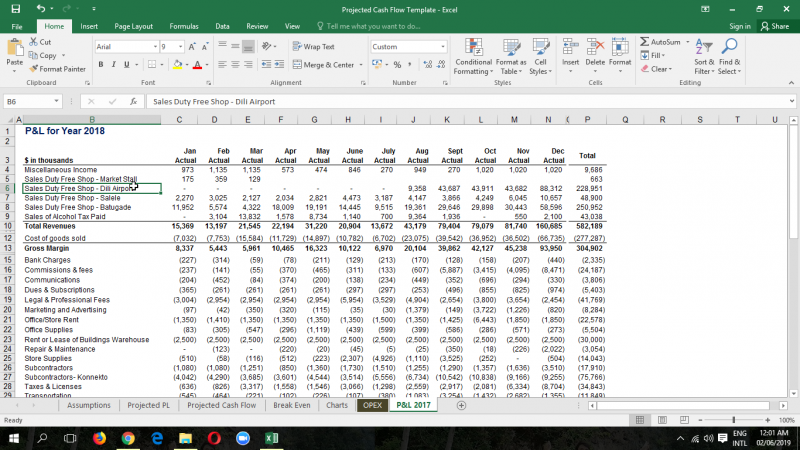Click the Format Painter icon
Viewport: 800px width, 450px height.
point(35,69)
